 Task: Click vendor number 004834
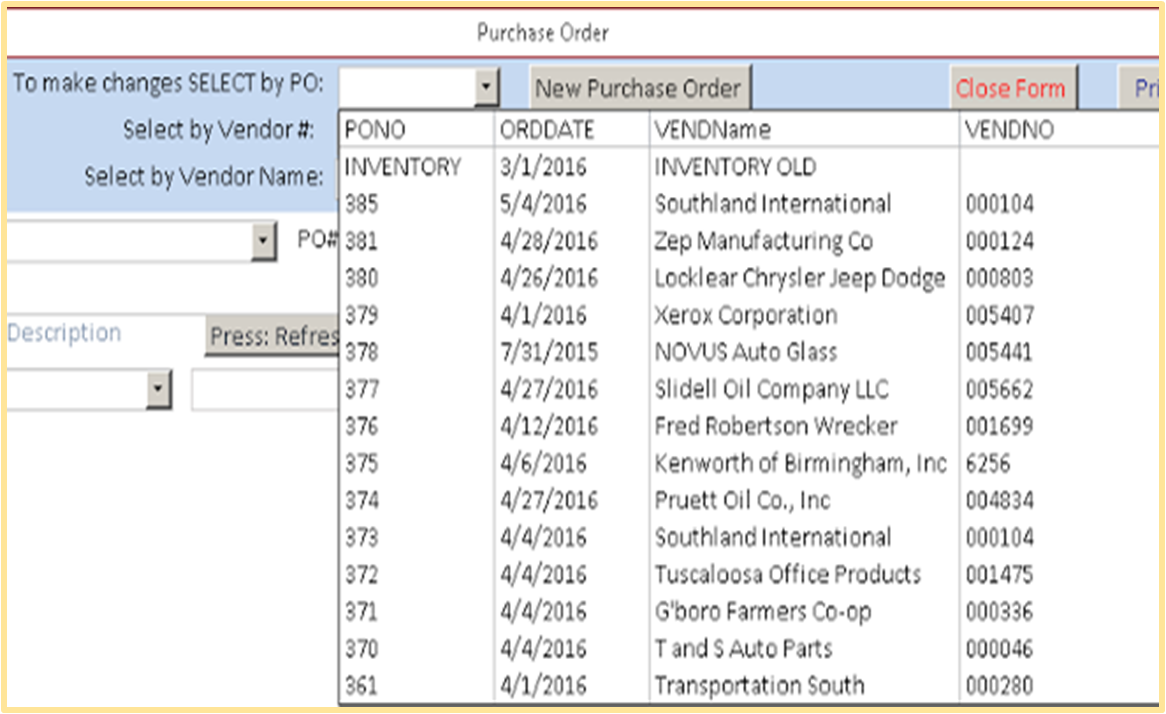click(x=1000, y=501)
